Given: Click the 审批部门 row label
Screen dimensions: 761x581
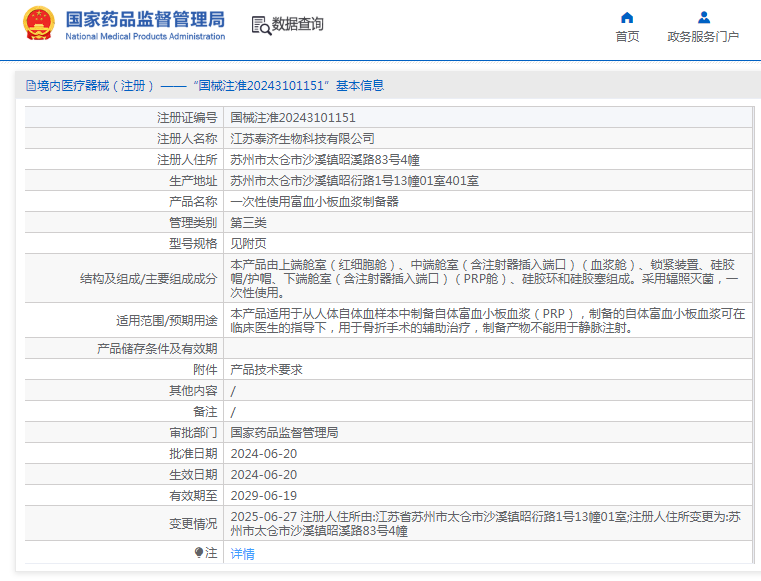Looking at the screenshot, I should click(x=193, y=432).
